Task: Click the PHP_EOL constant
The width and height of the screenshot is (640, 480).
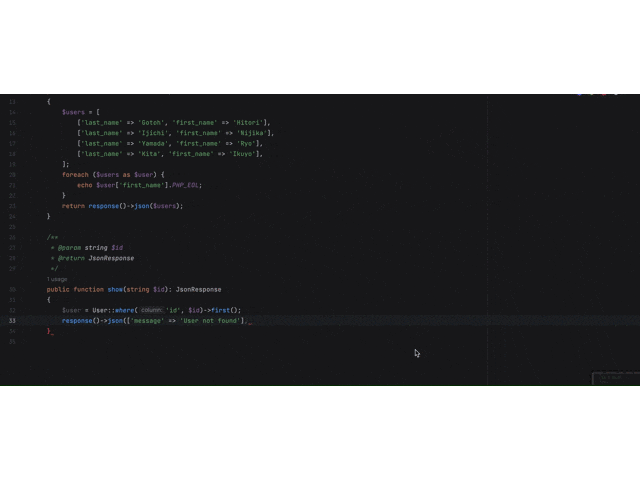Action: [185, 185]
